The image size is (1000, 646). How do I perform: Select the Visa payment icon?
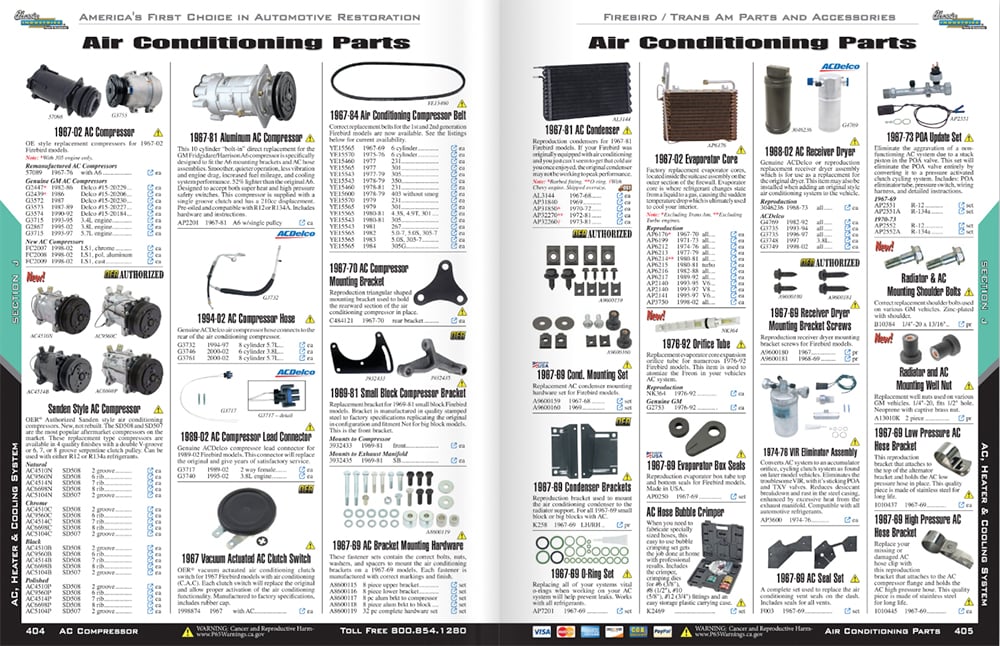541,631
